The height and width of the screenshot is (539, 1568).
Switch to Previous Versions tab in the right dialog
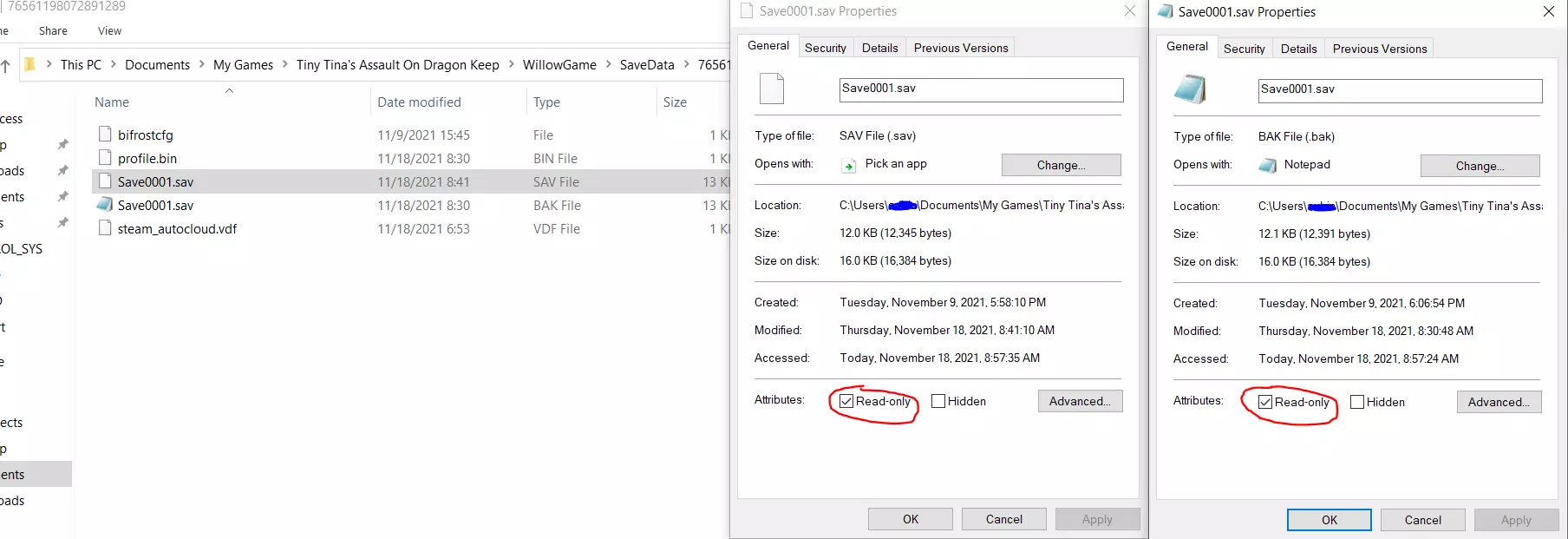click(1379, 49)
